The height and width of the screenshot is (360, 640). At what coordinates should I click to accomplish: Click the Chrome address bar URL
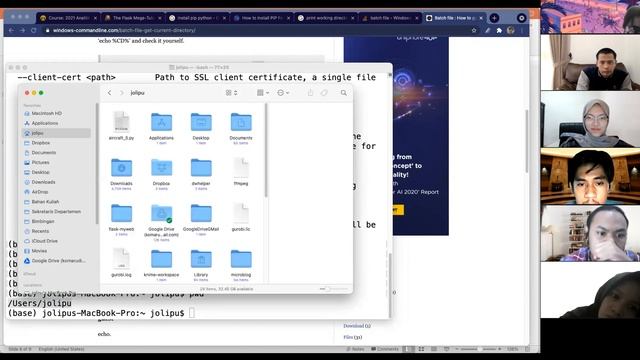(x=124, y=30)
